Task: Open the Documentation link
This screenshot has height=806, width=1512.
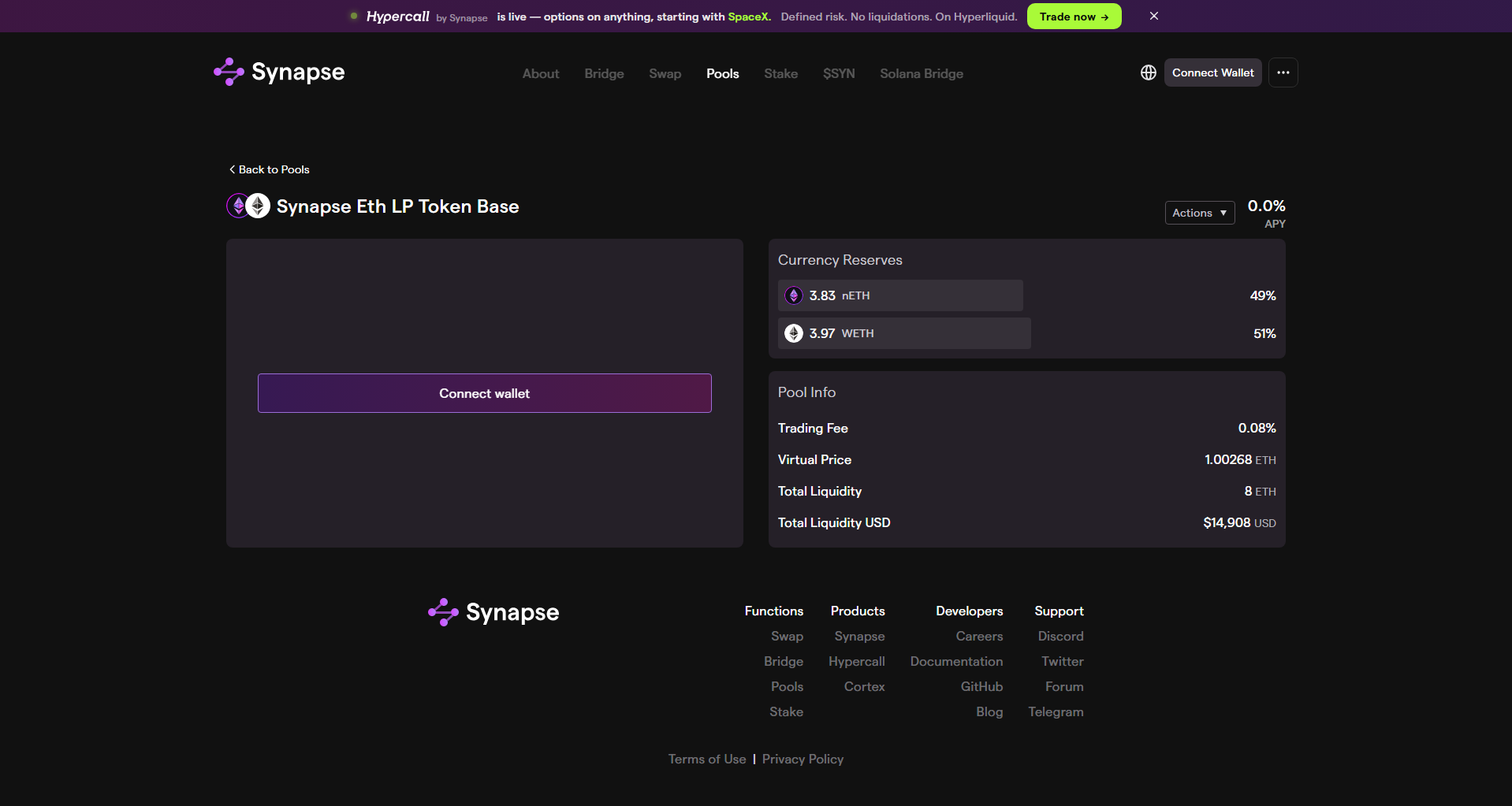Action: coord(957,661)
